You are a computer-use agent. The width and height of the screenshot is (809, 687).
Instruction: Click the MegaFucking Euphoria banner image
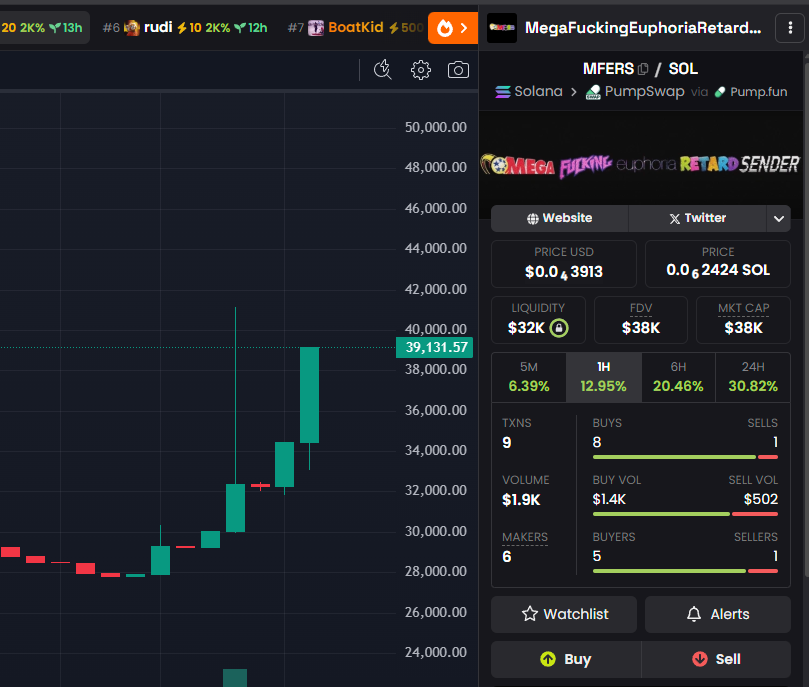[x=640, y=165]
